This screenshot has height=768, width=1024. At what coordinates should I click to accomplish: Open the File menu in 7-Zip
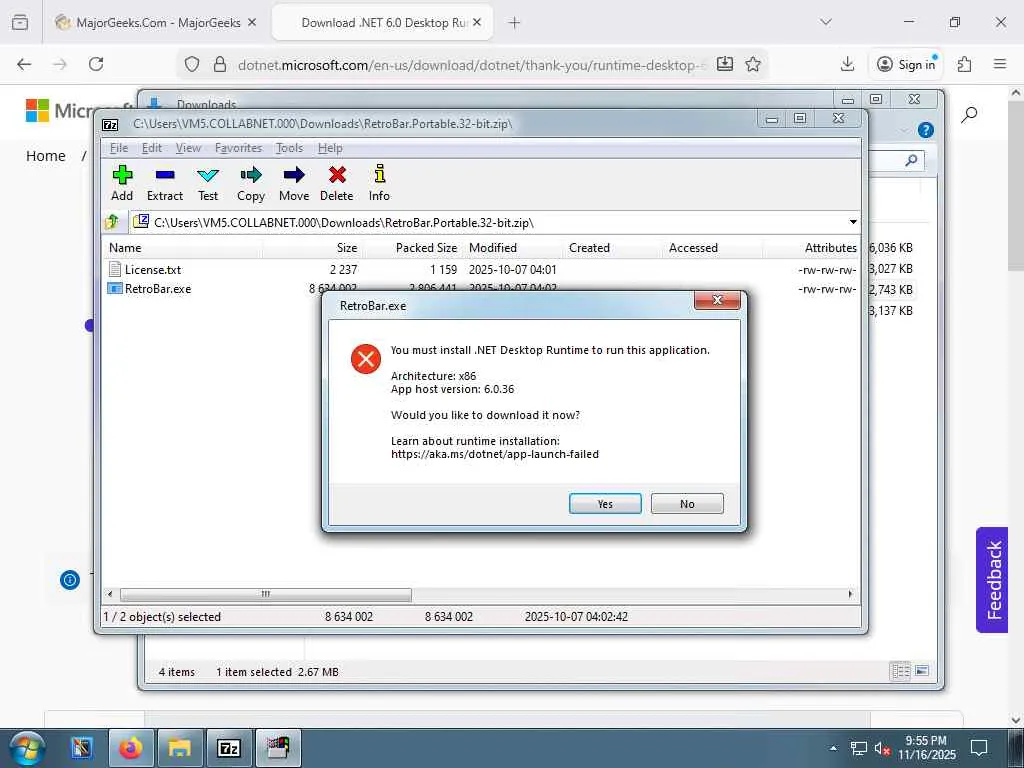[x=119, y=148]
